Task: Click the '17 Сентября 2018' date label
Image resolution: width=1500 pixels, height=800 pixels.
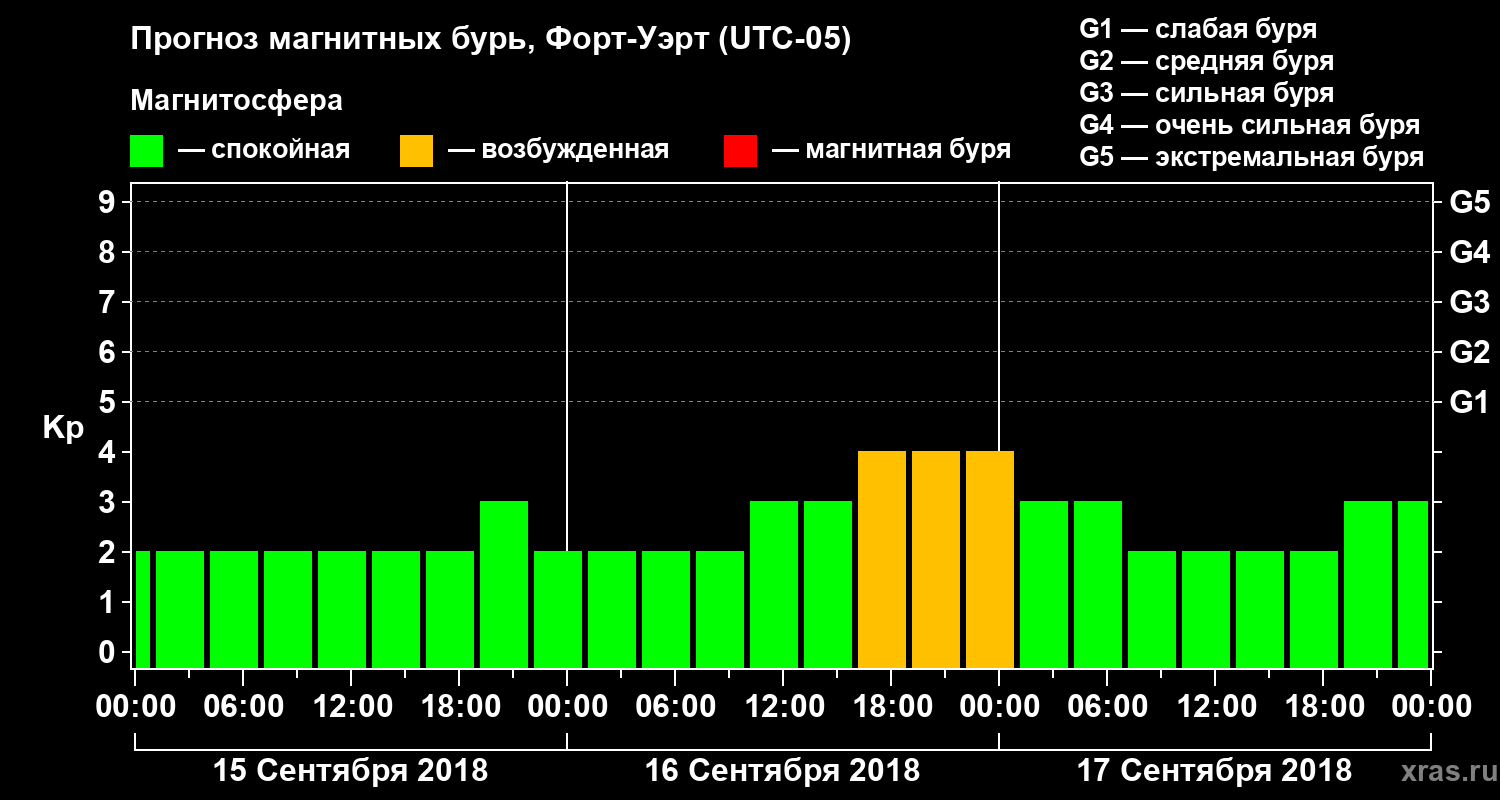Action: 1214,771
